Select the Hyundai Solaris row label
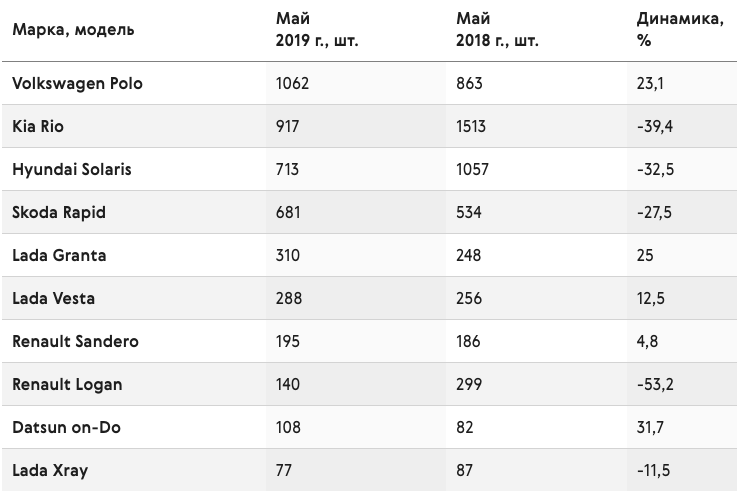This screenshot has height=492, width=740. (x=72, y=170)
